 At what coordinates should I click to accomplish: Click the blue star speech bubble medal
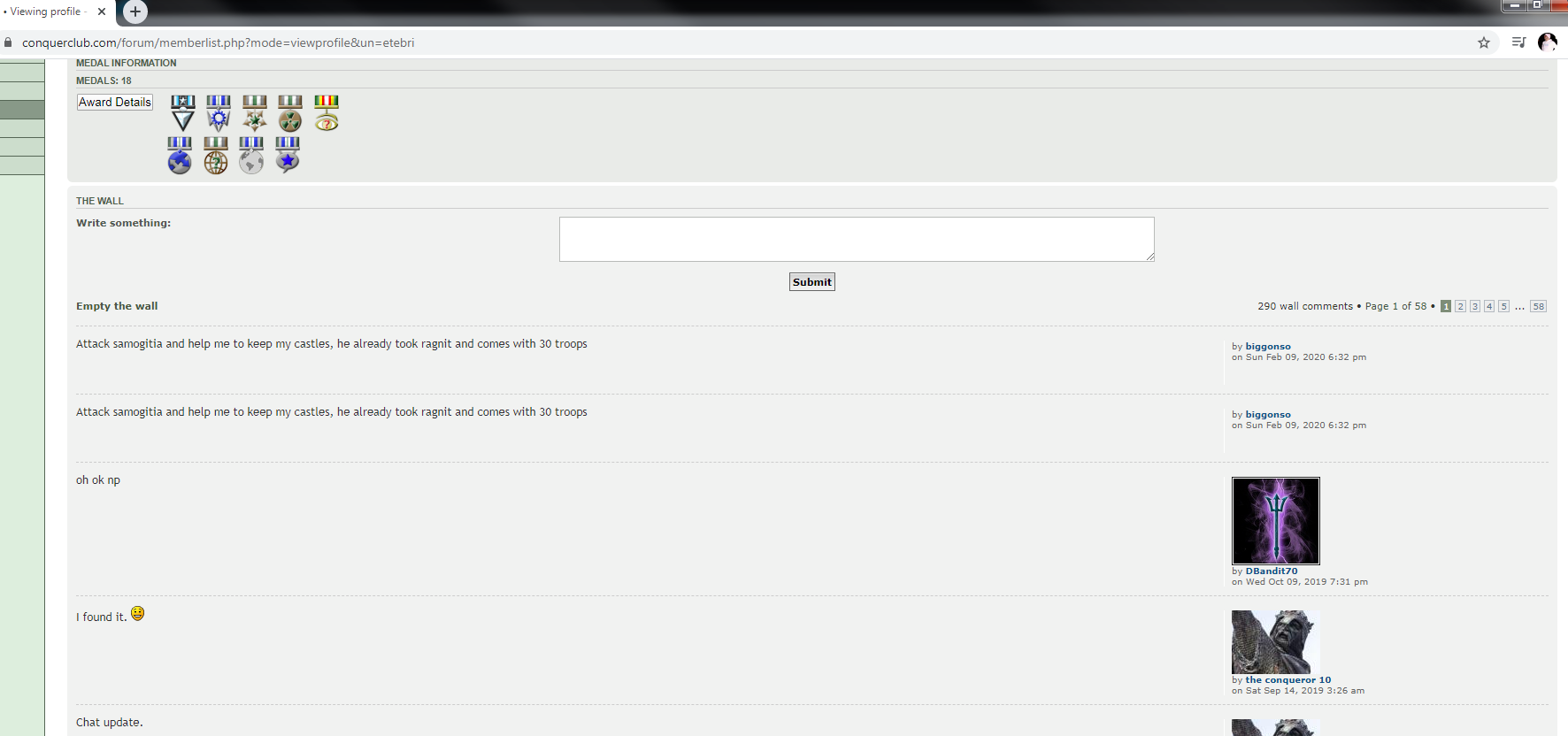coord(288,155)
